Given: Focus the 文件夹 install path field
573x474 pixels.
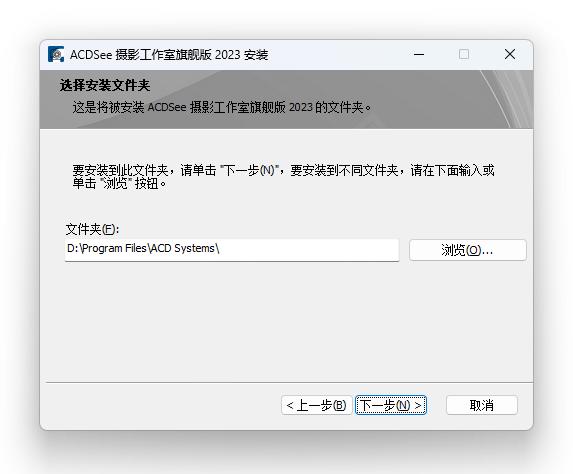Looking at the screenshot, I should (x=232, y=250).
